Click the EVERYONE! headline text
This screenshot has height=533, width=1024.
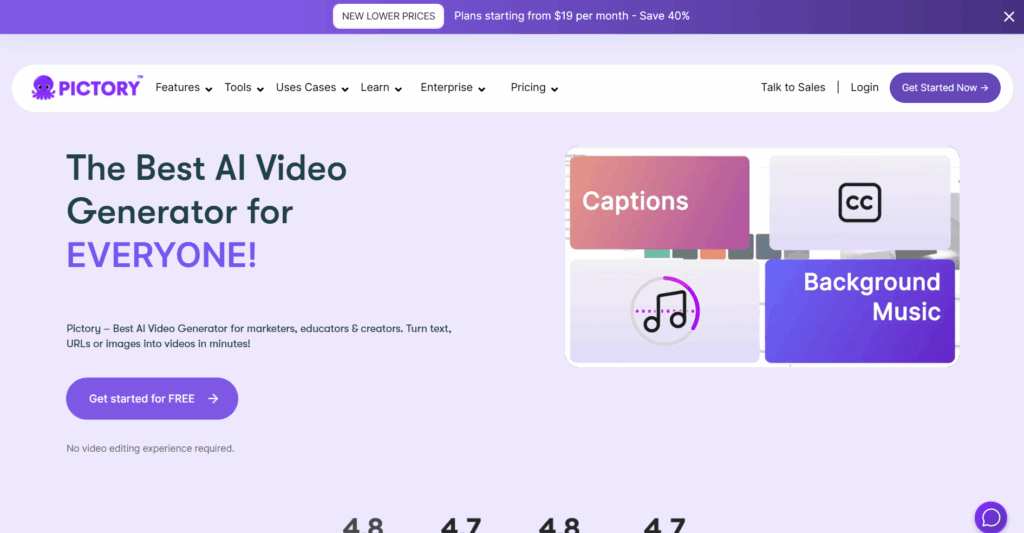pos(161,255)
